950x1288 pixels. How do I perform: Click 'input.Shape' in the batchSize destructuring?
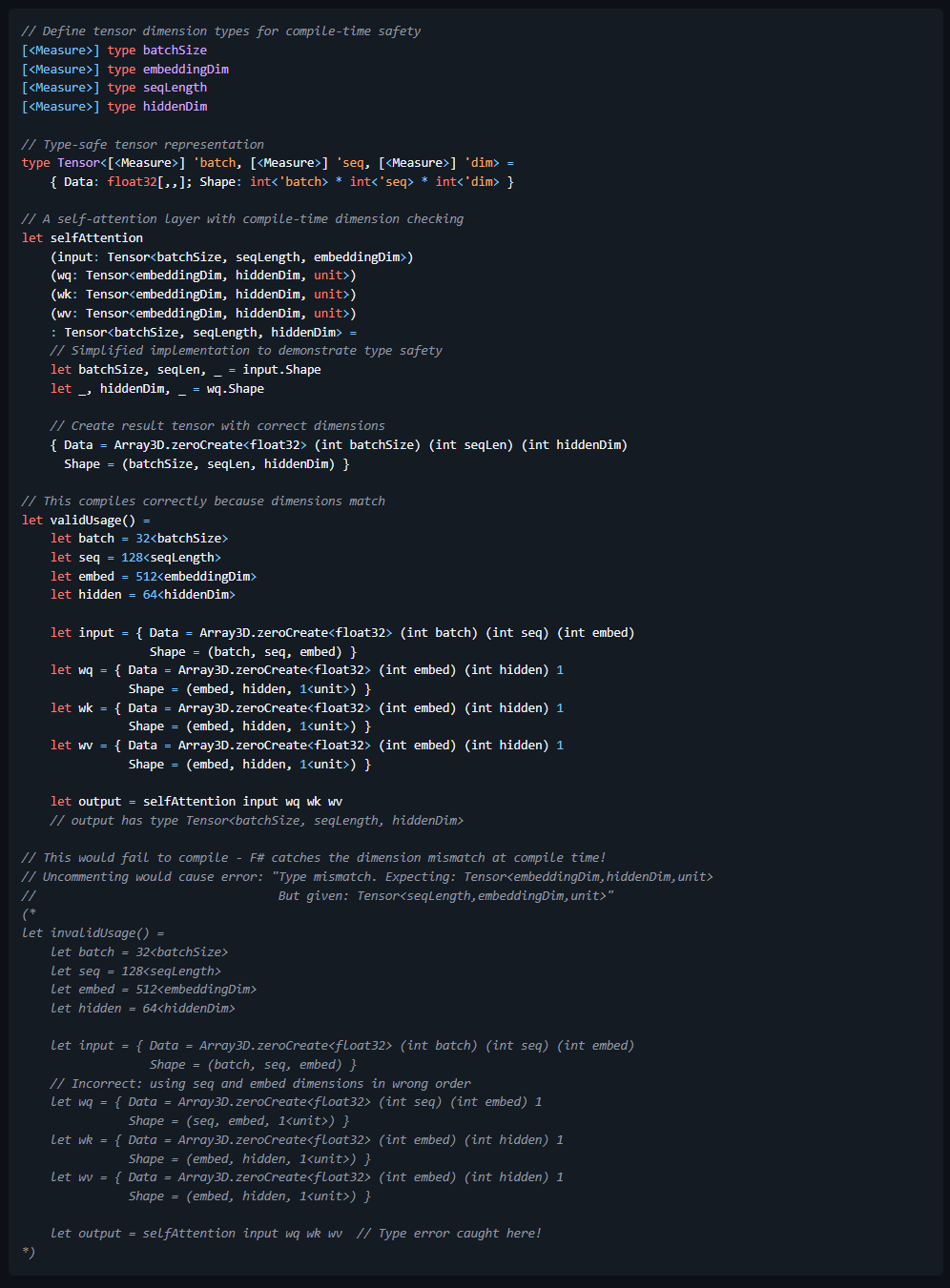[x=281, y=369]
